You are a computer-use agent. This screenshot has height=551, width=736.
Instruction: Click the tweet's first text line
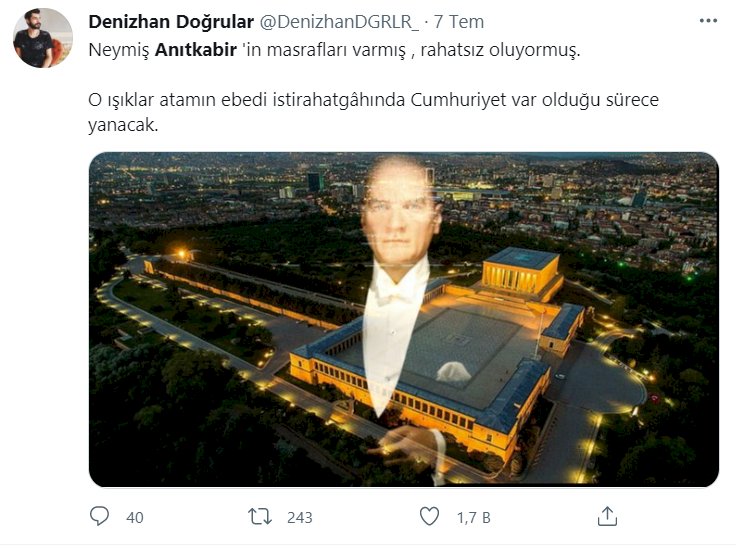pyautogui.click(x=334, y=50)
